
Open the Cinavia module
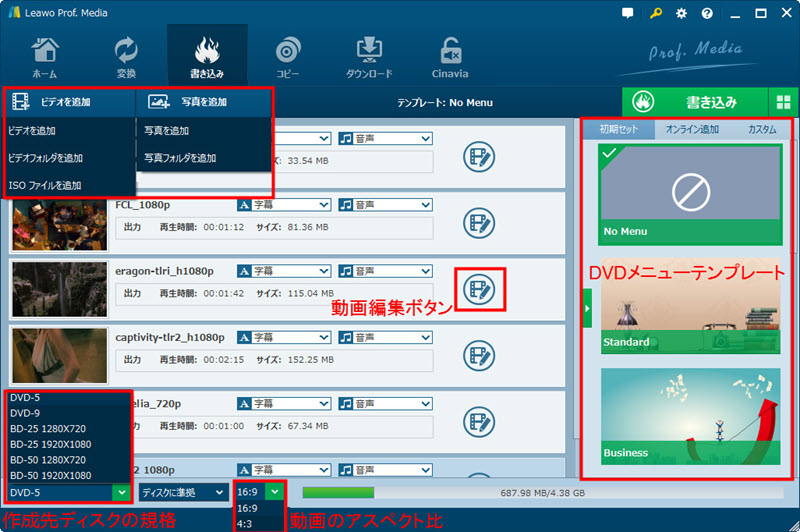tap(450, 57)
